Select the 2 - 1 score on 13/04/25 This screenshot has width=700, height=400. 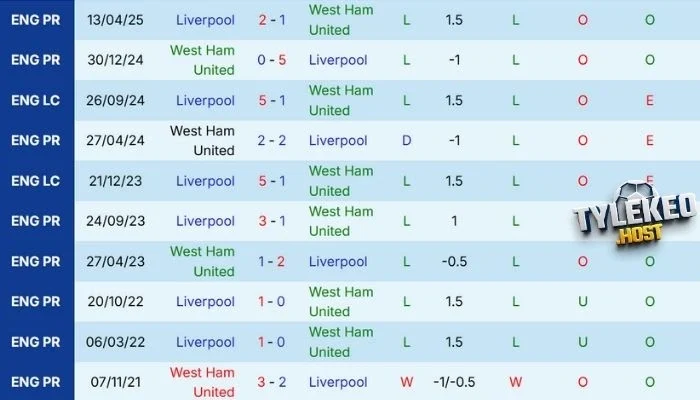point(271,20)
